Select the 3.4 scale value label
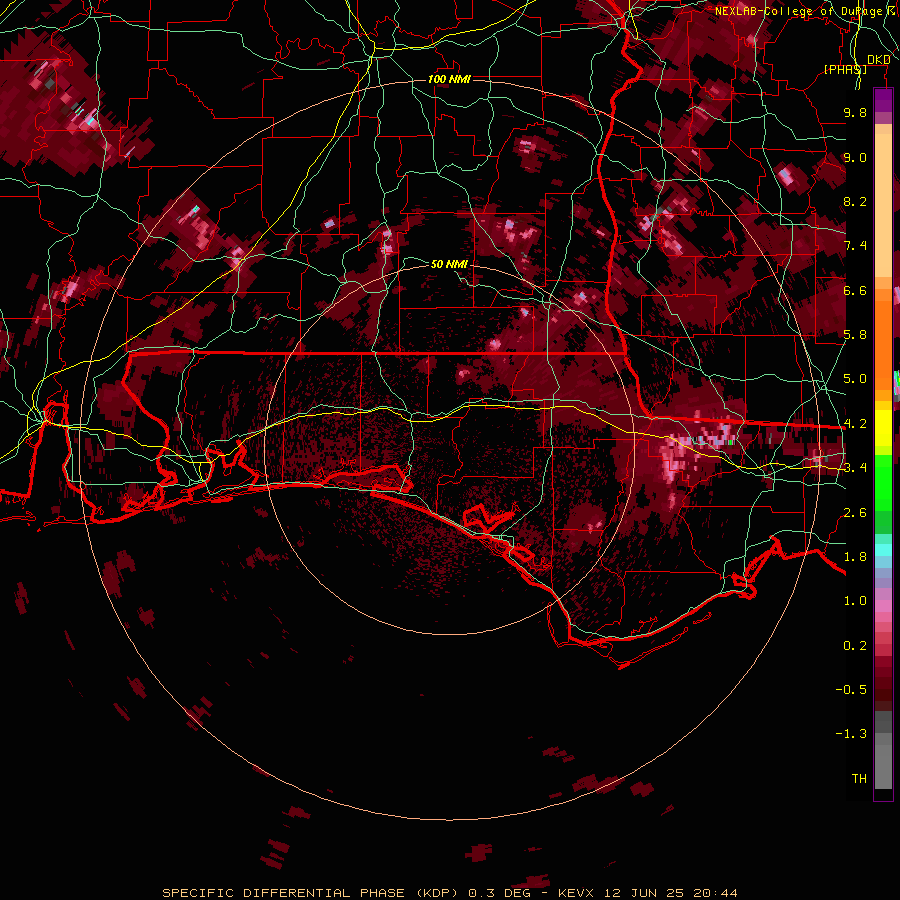Viewport: 900px width, 900px height. coord(855,468)
